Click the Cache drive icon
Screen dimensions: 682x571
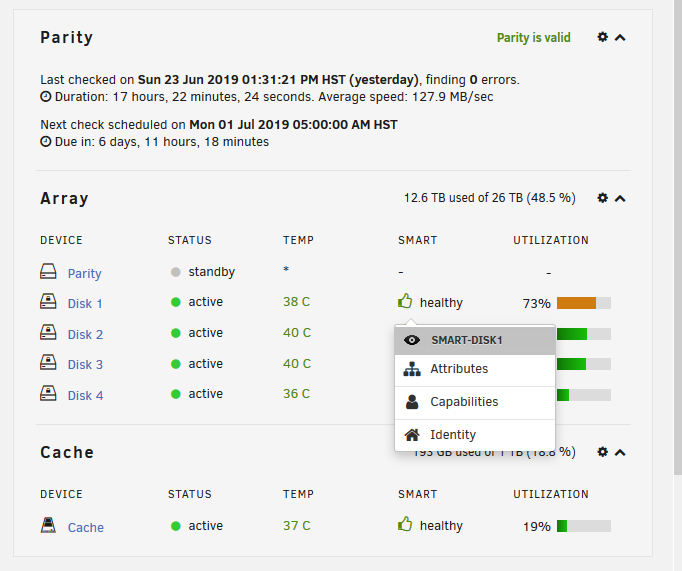48,525
